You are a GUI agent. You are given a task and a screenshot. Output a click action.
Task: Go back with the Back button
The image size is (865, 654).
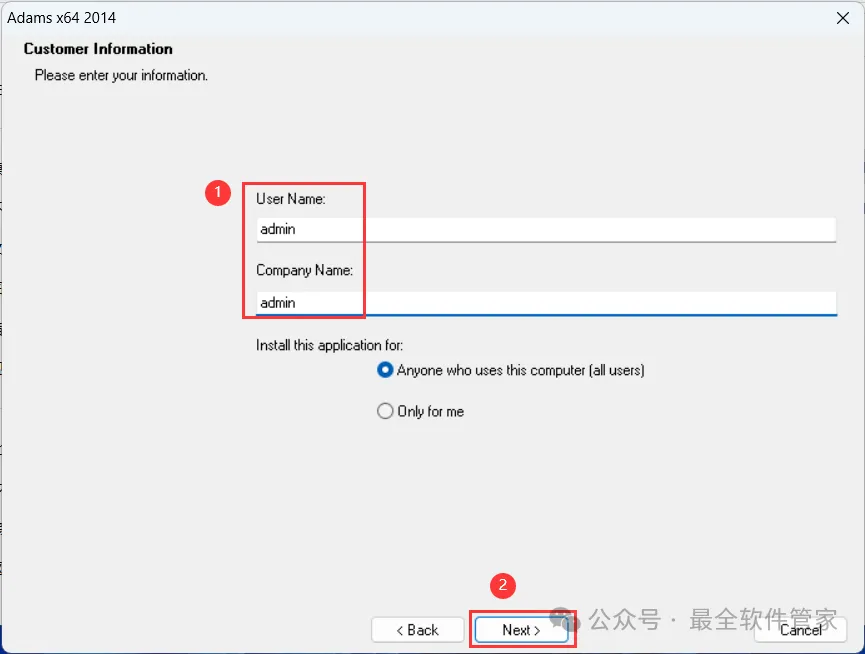point(418,630)
